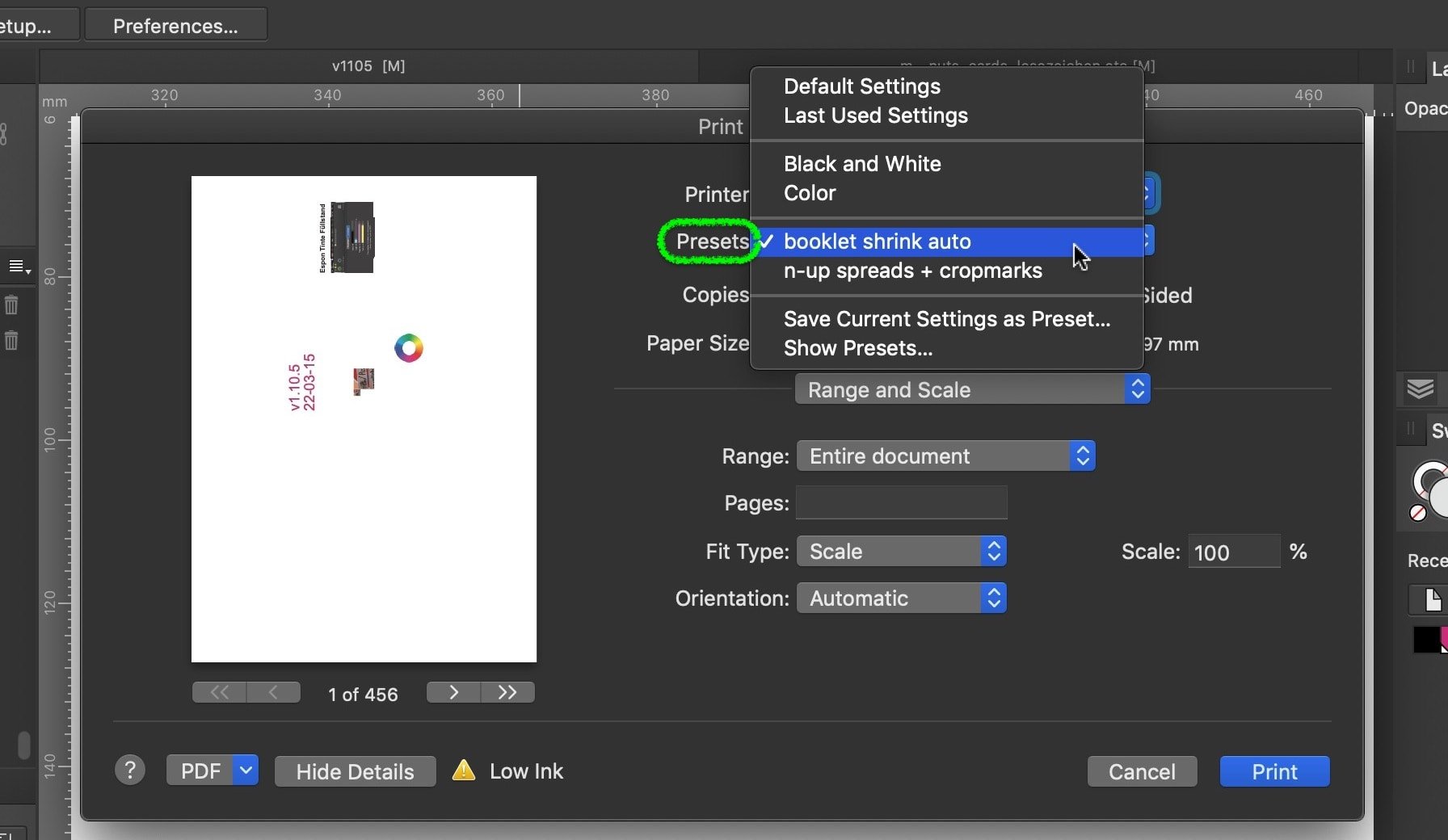Viewport: 1448px width, 840px height.
Task: Click the Low Ink warning triangle icon
Action: [x=462, y=771]
